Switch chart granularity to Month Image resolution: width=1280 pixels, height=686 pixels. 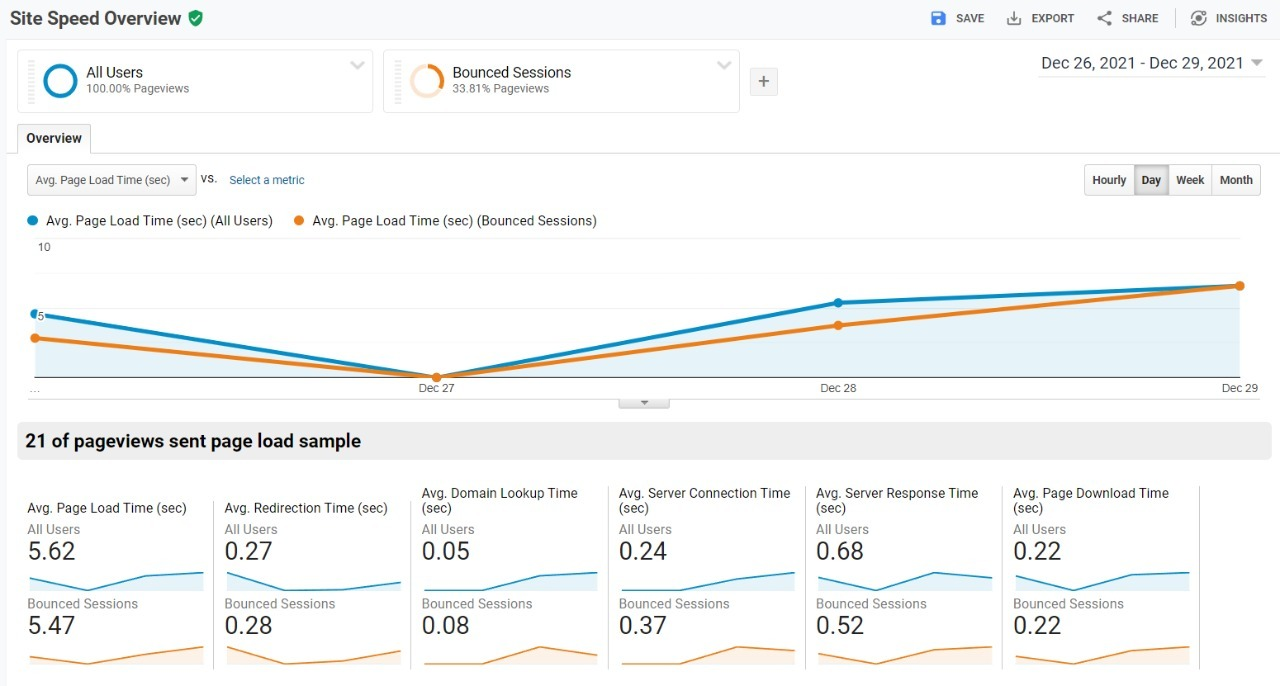coord(1236,180)
